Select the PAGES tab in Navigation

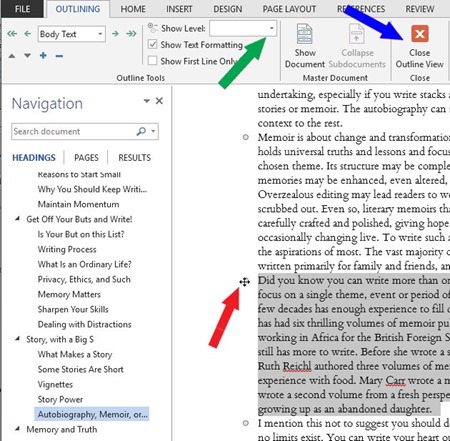(86, 157)
